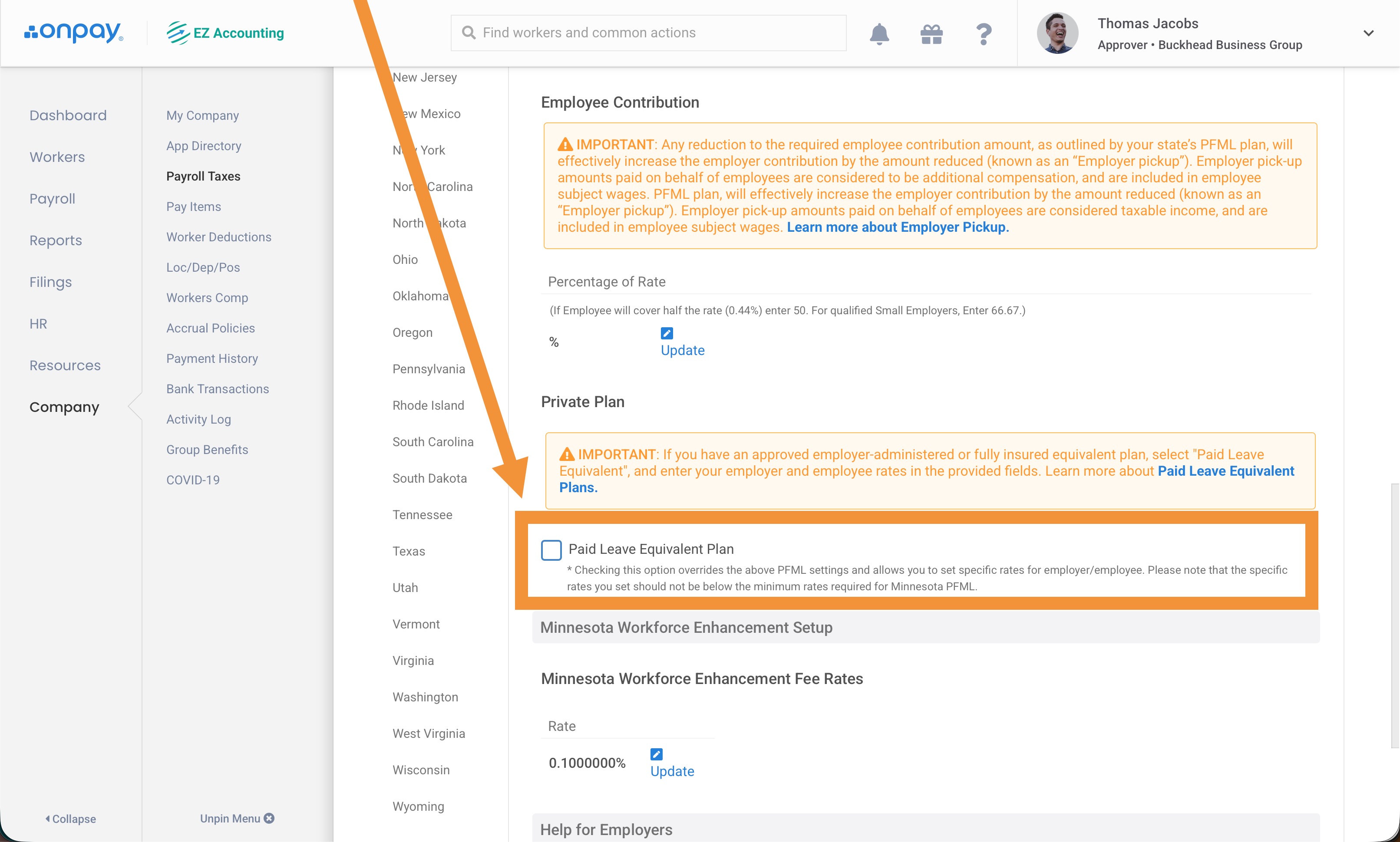This screenshot has width=1400, height=842.
Task: Click the OnPay logo
Action: pyautogui.click(x=74, y=33)
